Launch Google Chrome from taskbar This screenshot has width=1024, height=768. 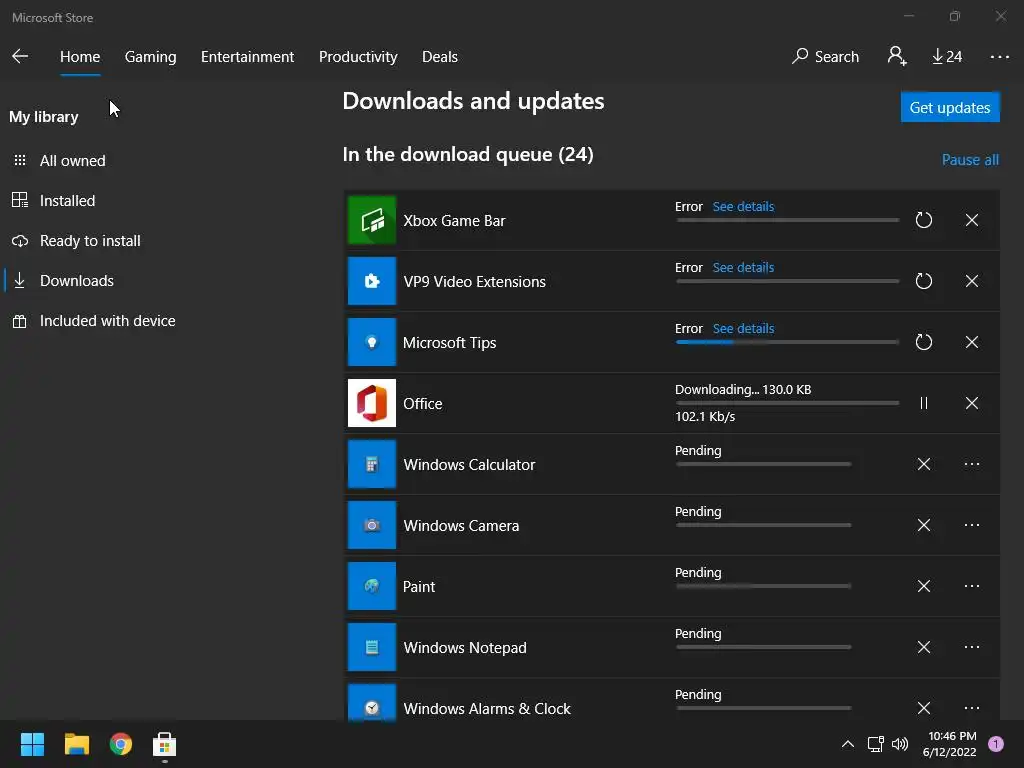121,744
